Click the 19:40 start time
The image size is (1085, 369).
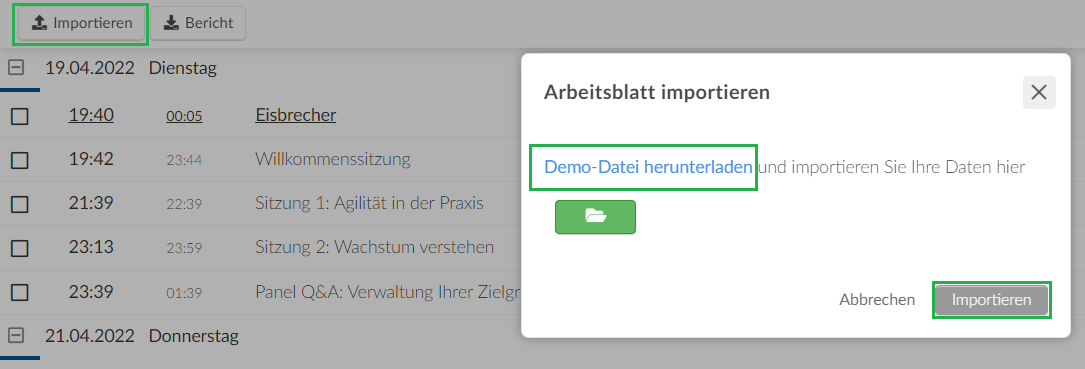(x=91, y=115)
